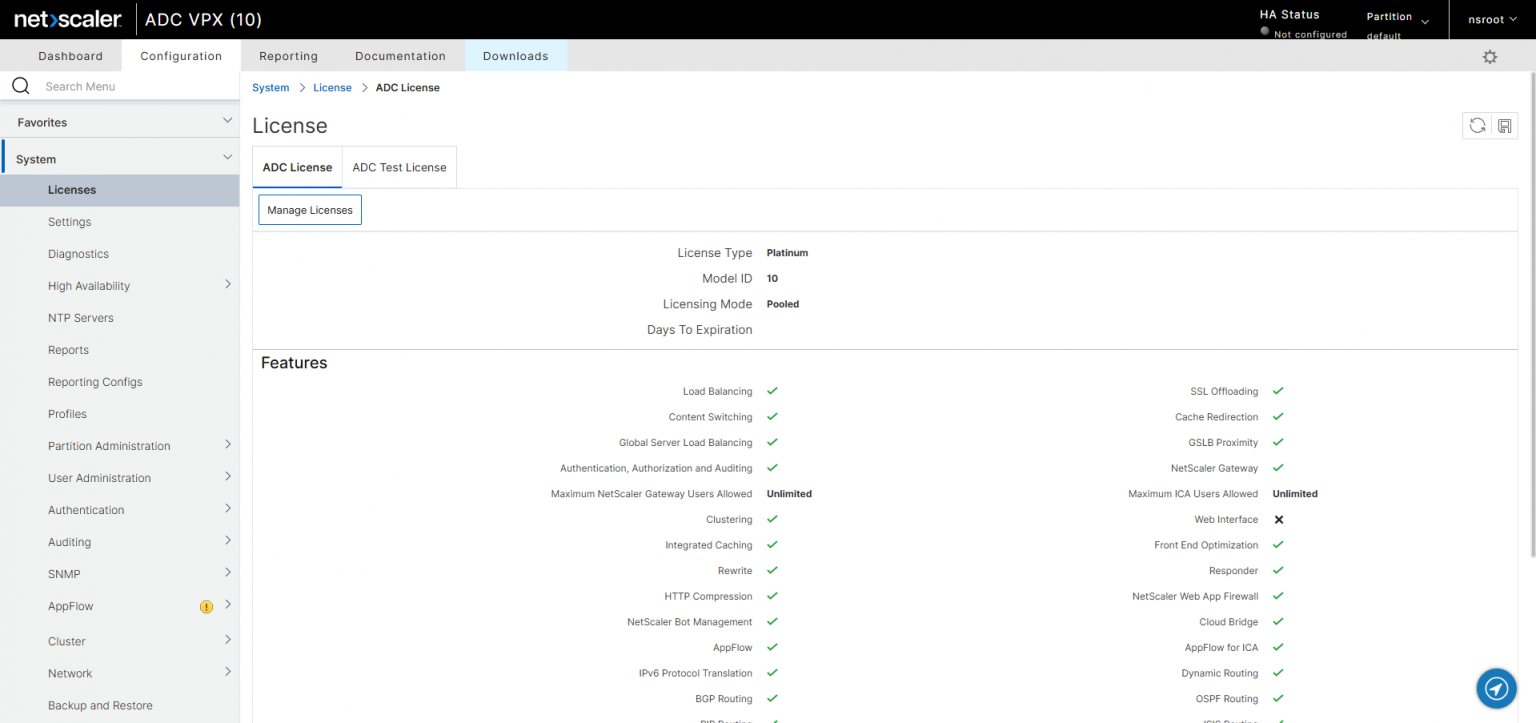Open the search magnifier in the sidebar

20,85
